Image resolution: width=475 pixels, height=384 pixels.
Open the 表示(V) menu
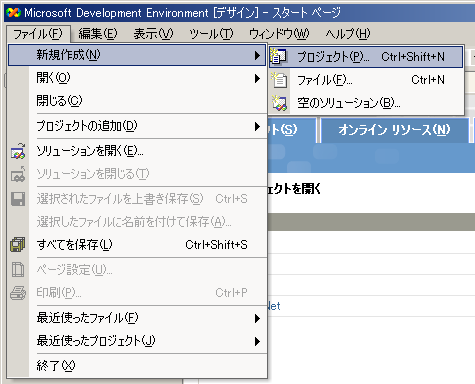153,34
